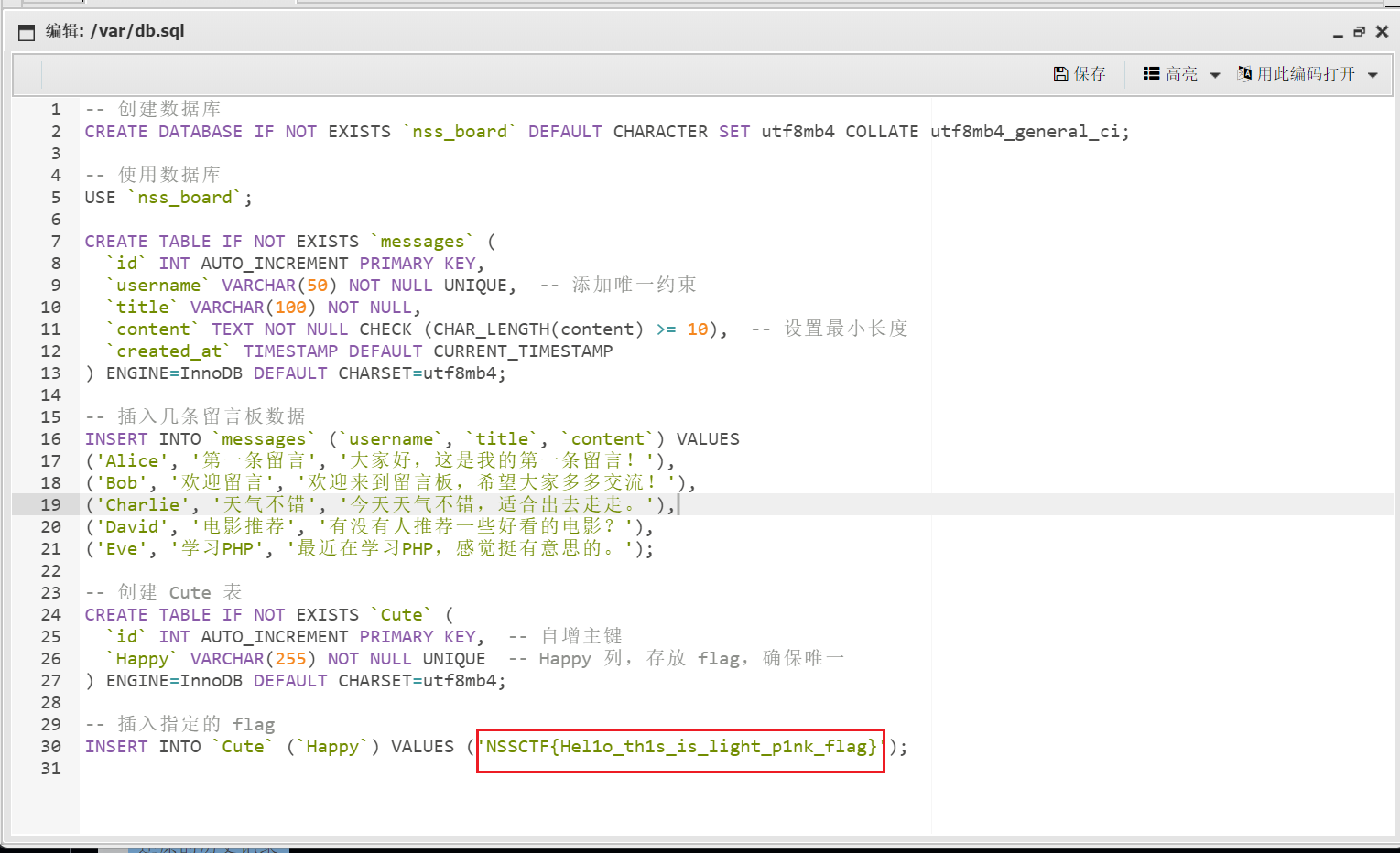Close the /var/db.sql editor window
Image resolution: width=1400 pixels, height=853 pixels.
click(x=1382, y=32)
